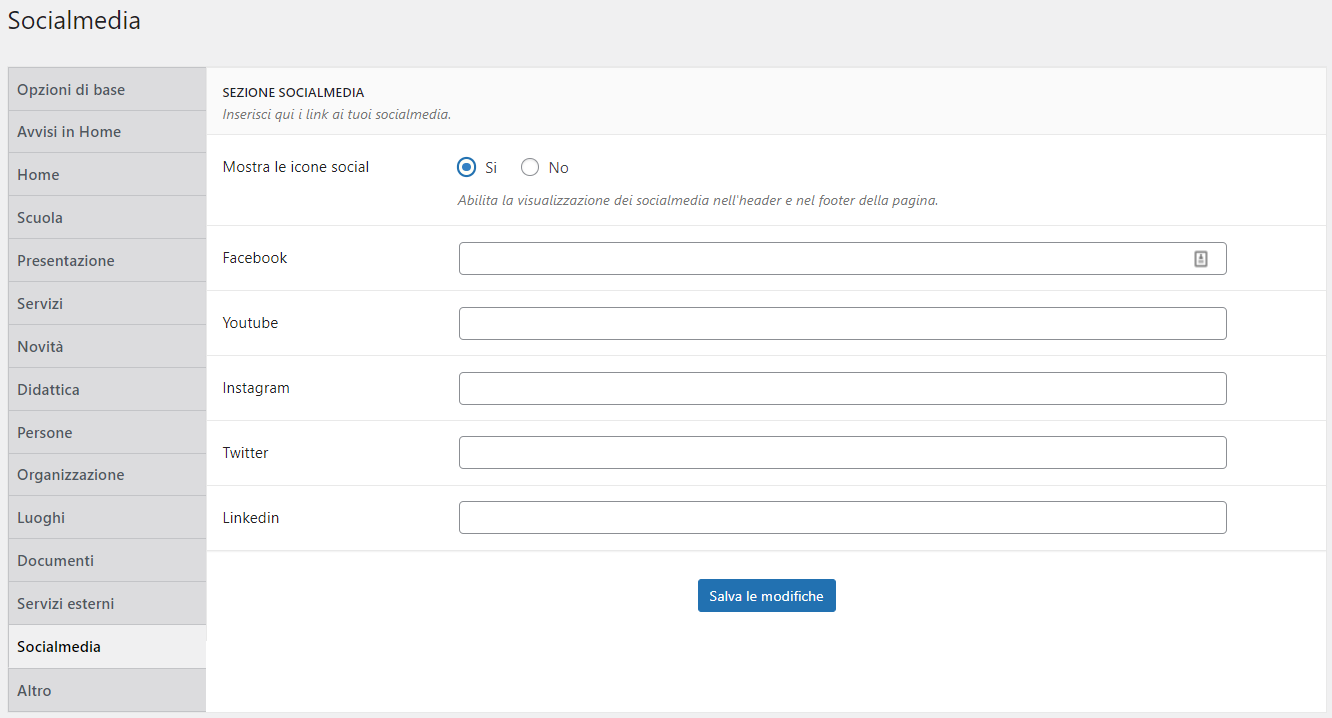Click the Facebook field label
The image size is (1332, 718).
pyautogui.click(x=255, y=258)
